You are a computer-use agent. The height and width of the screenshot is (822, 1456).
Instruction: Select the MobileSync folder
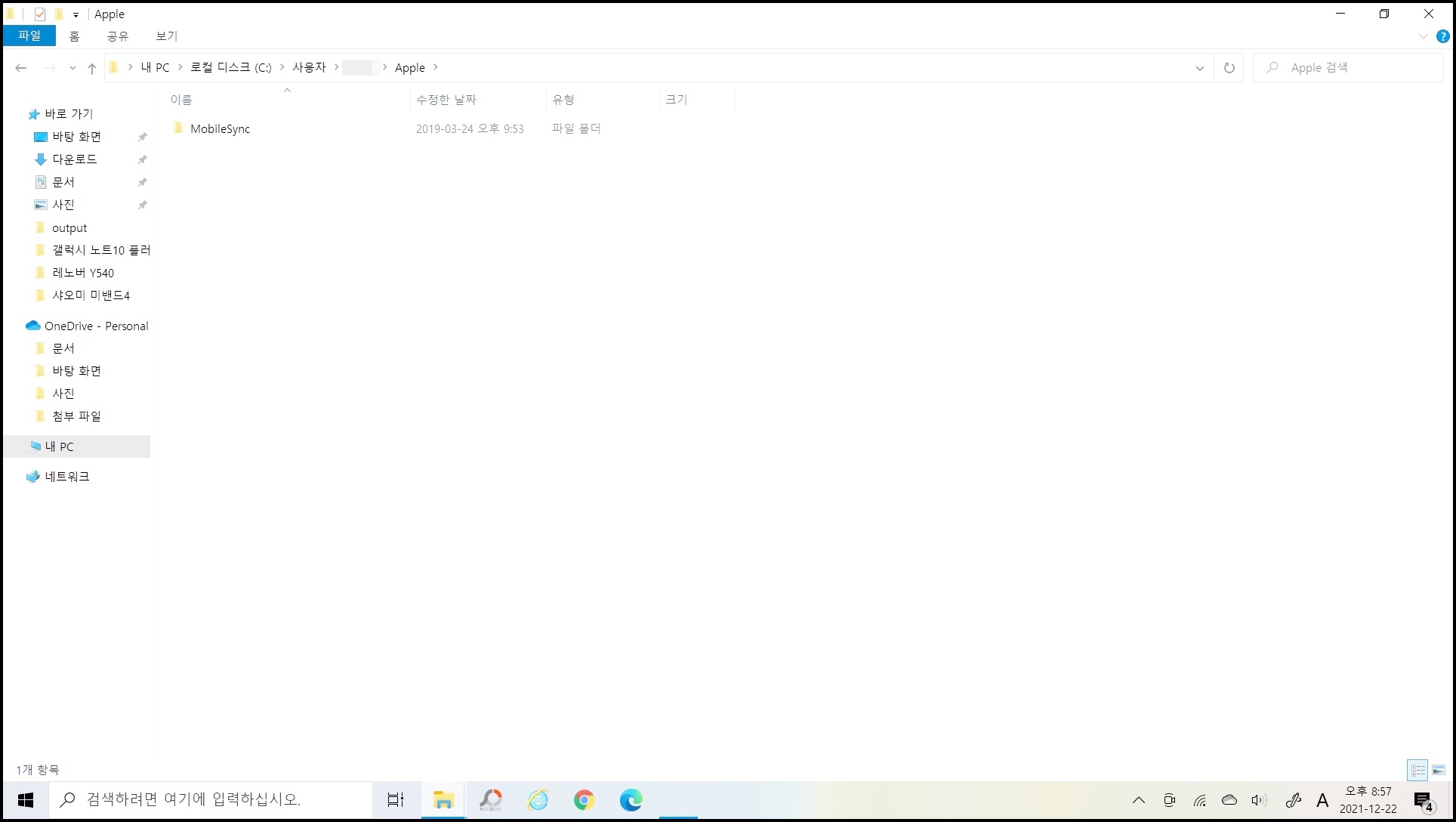click(x=220, y=128)
